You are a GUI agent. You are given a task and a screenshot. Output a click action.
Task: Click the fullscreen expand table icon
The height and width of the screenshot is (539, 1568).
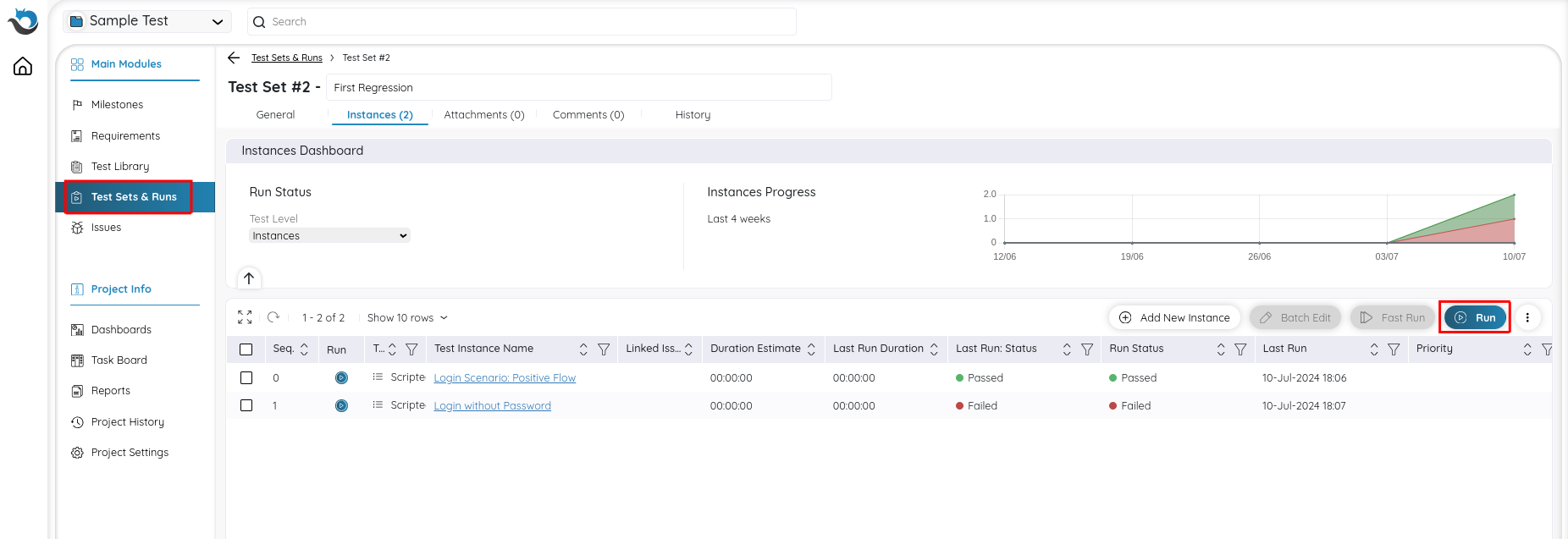point(245,317)
